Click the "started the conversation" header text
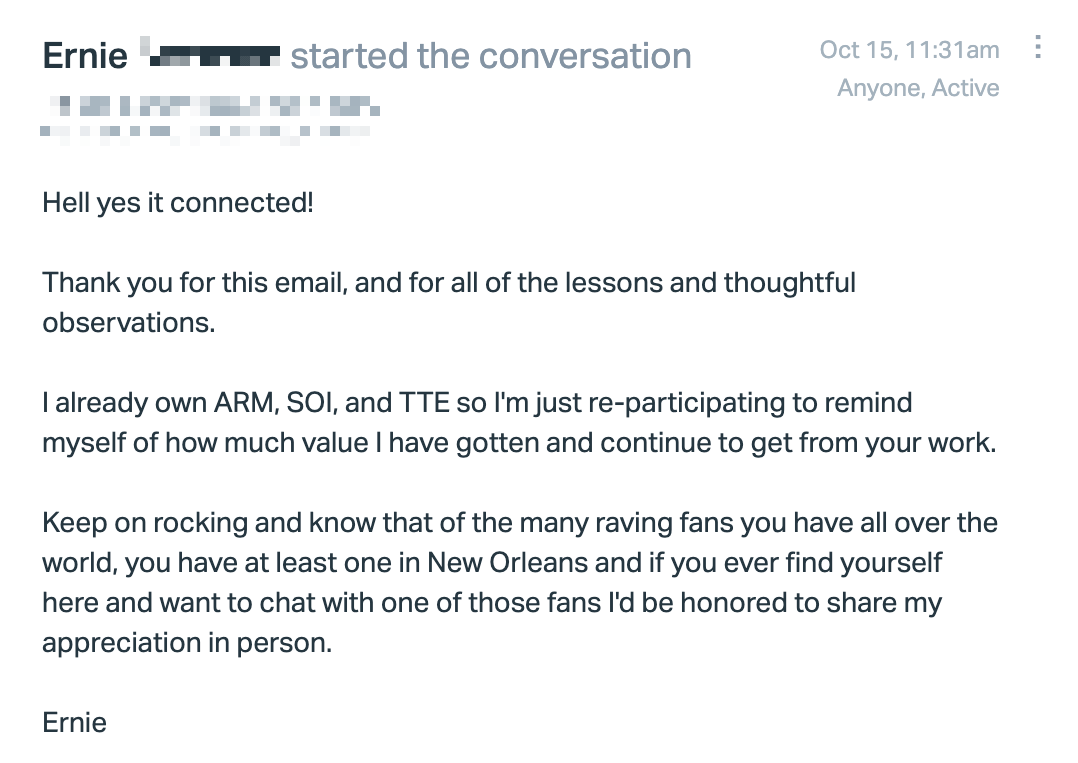 click(x=491, y=56)
